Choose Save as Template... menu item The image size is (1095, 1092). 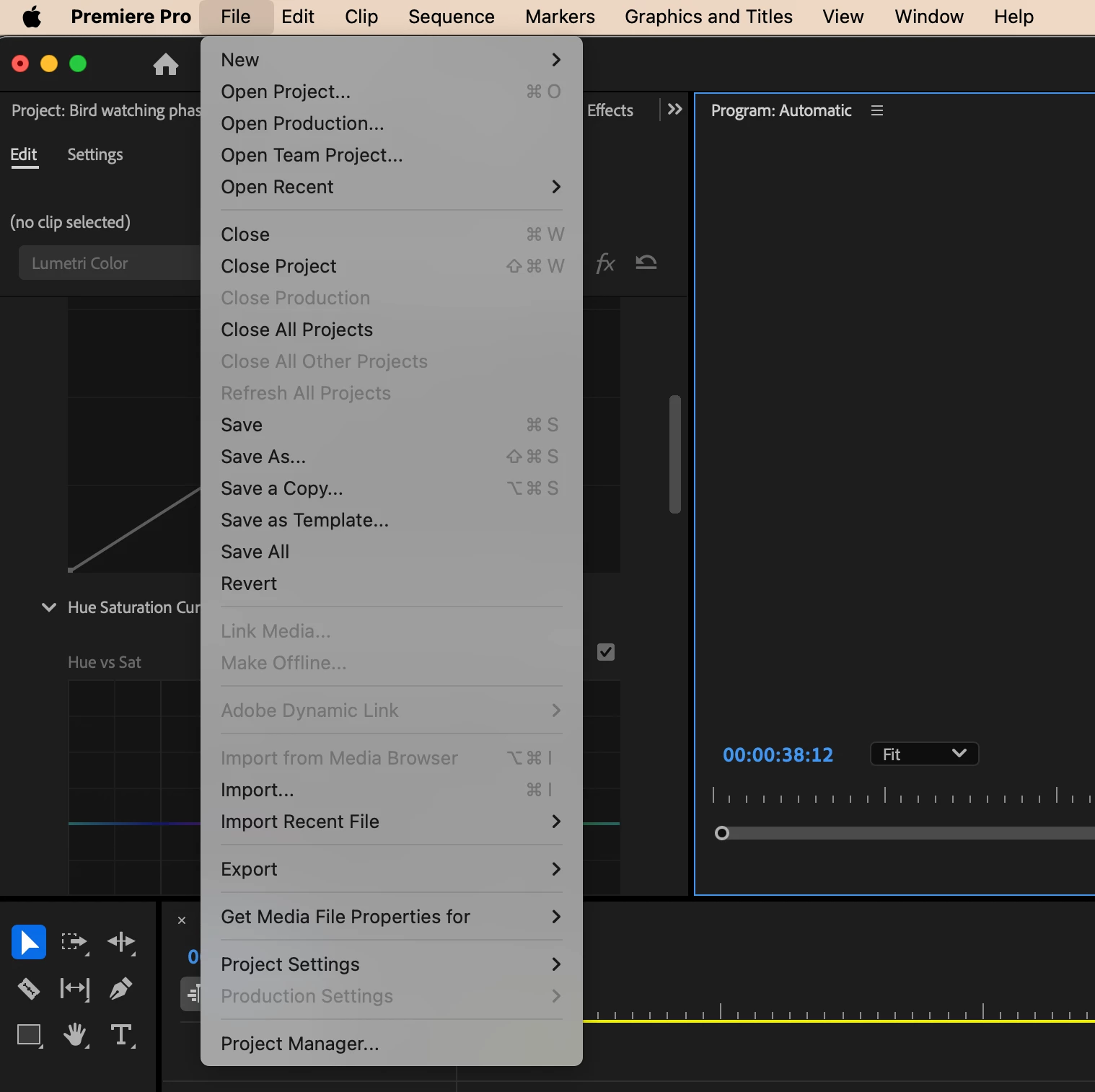pyautogui.click(x=391, y=520)
